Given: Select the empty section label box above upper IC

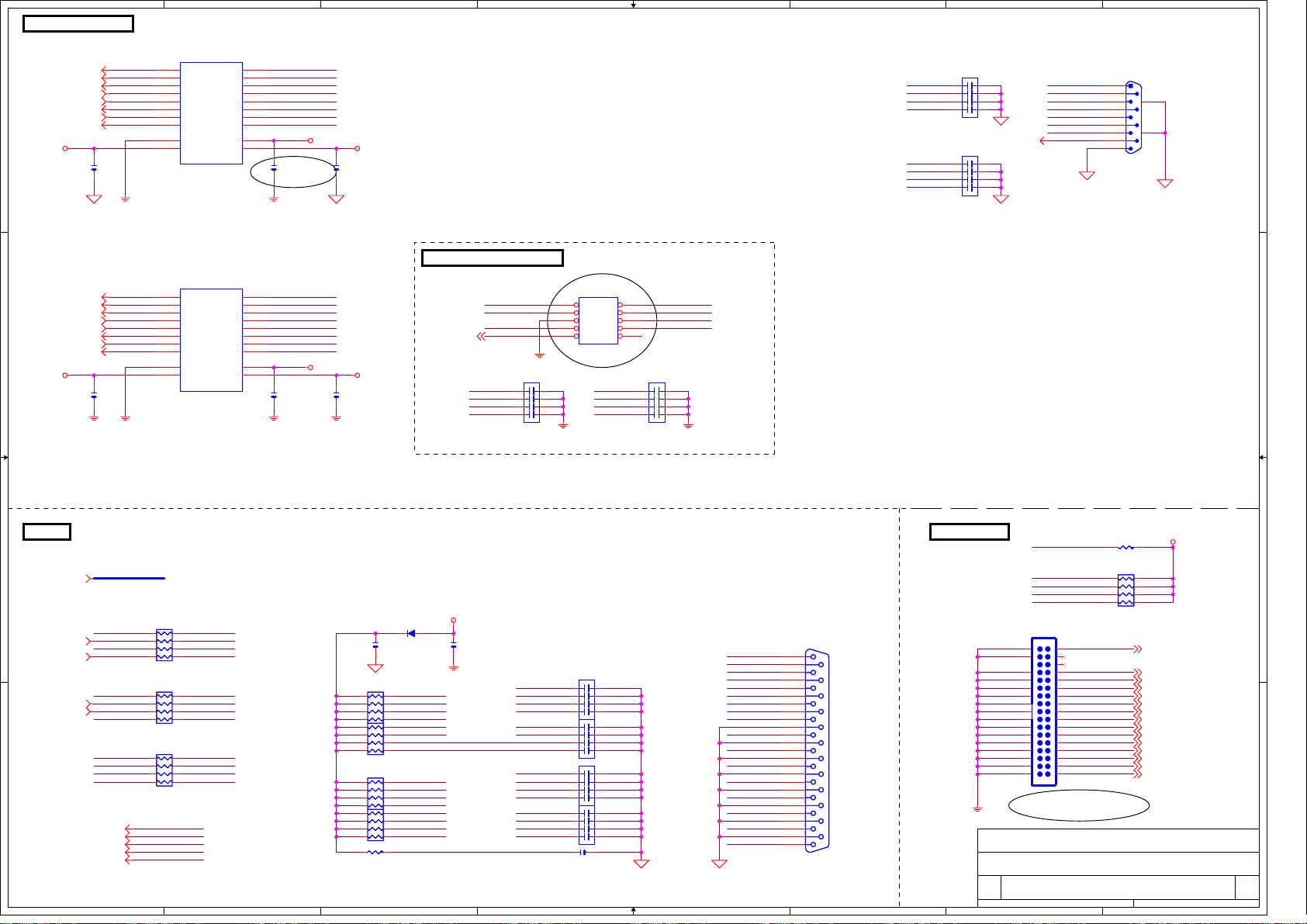Looking at the screenshot, I should point(78,23).
